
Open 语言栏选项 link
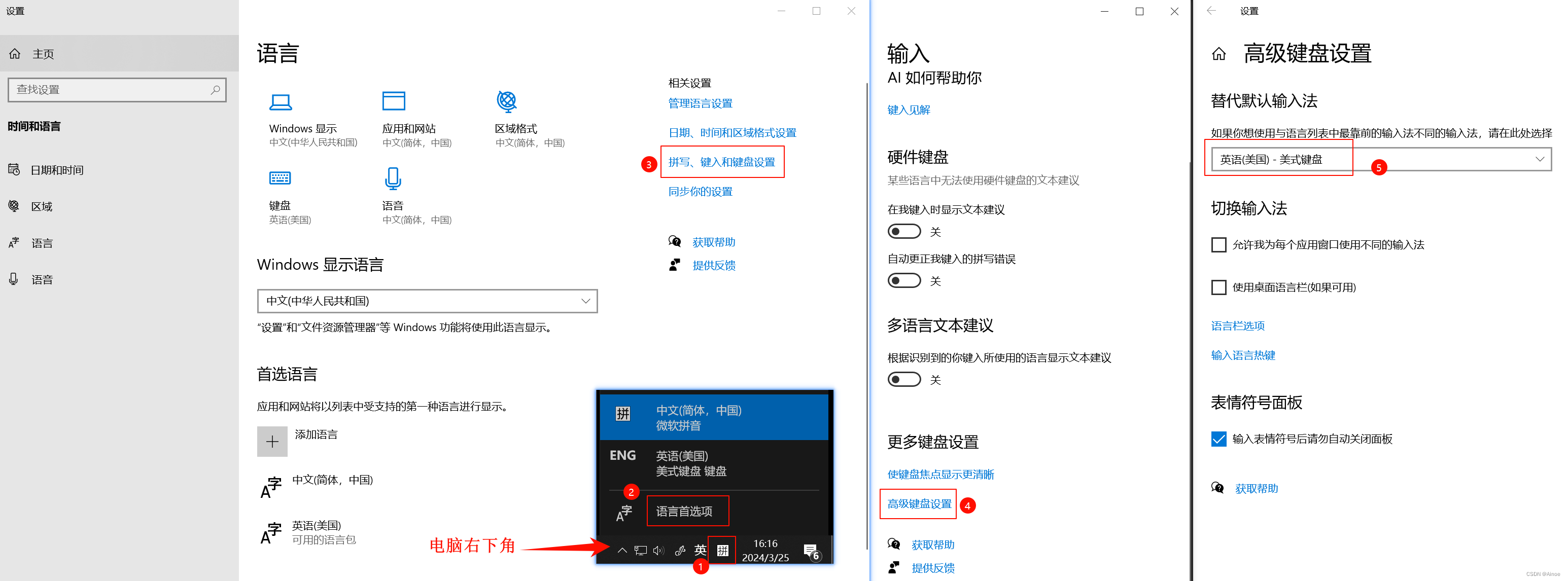pos(1237,326)
